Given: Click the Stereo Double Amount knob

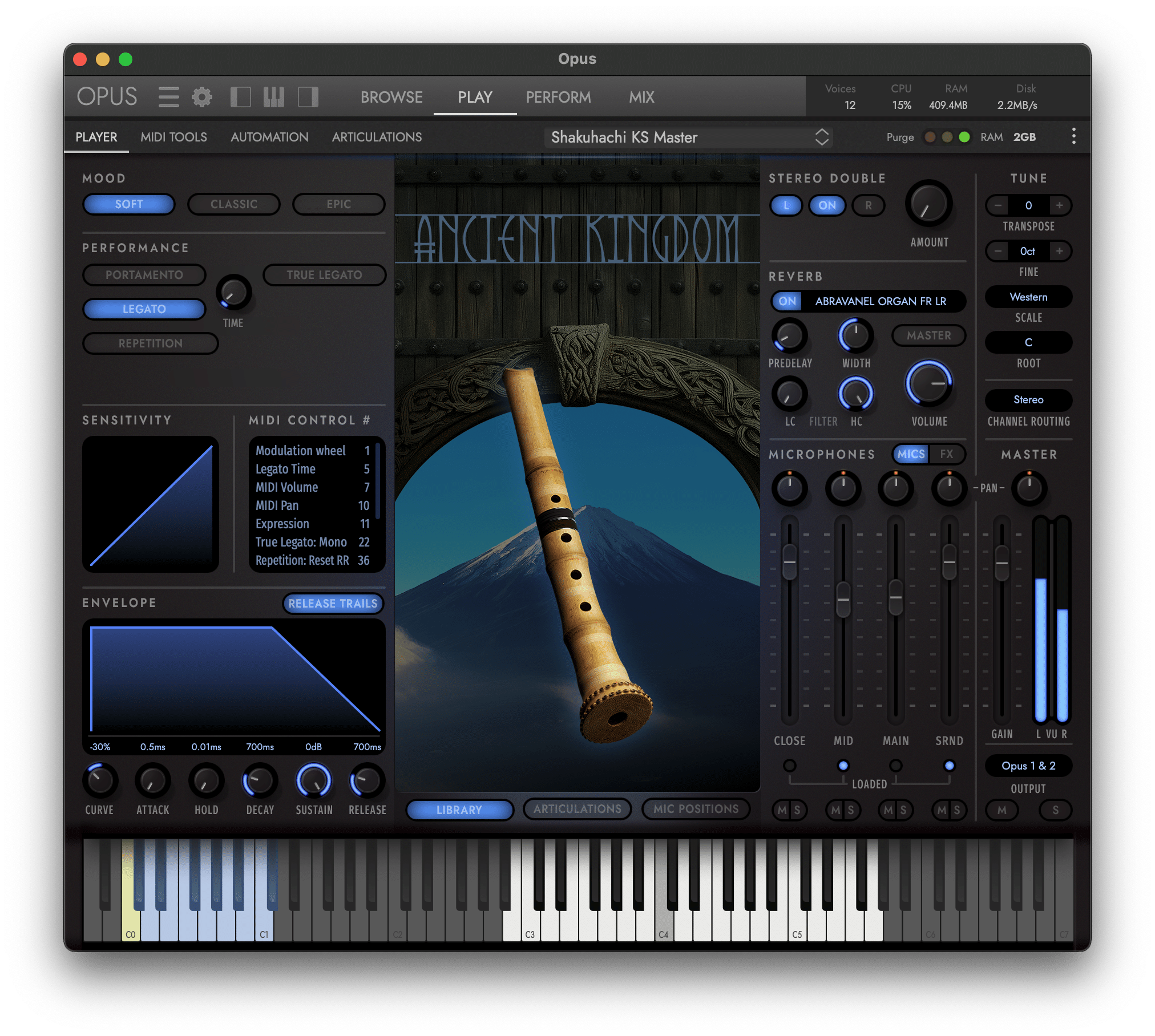Looking at the screenshot, I should click(928, 204).
